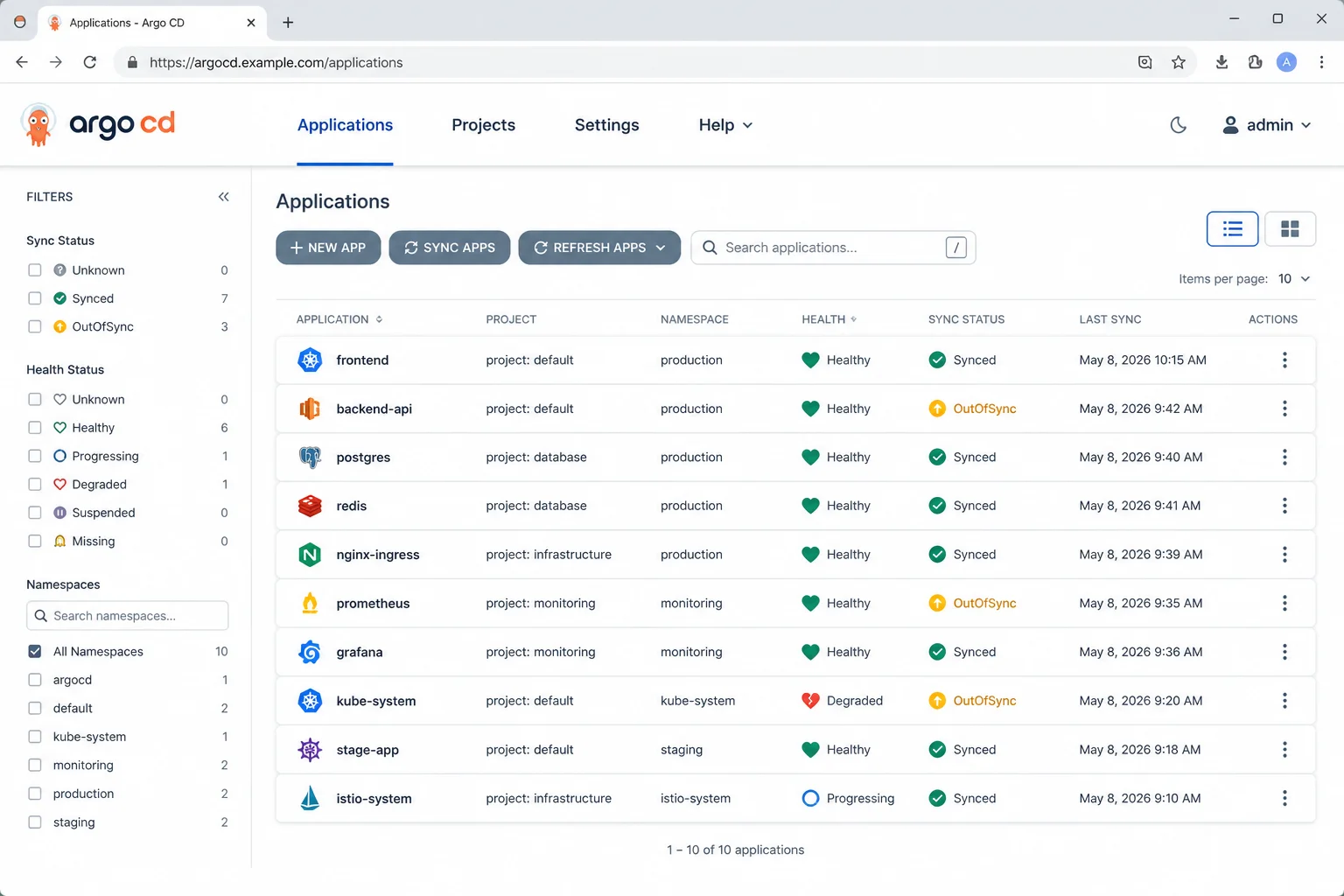Open actions menu for kube-system
Image resolution: width=1344 pixels, height=896 pixels.
pyautogui.click(x=1284, y=701)
